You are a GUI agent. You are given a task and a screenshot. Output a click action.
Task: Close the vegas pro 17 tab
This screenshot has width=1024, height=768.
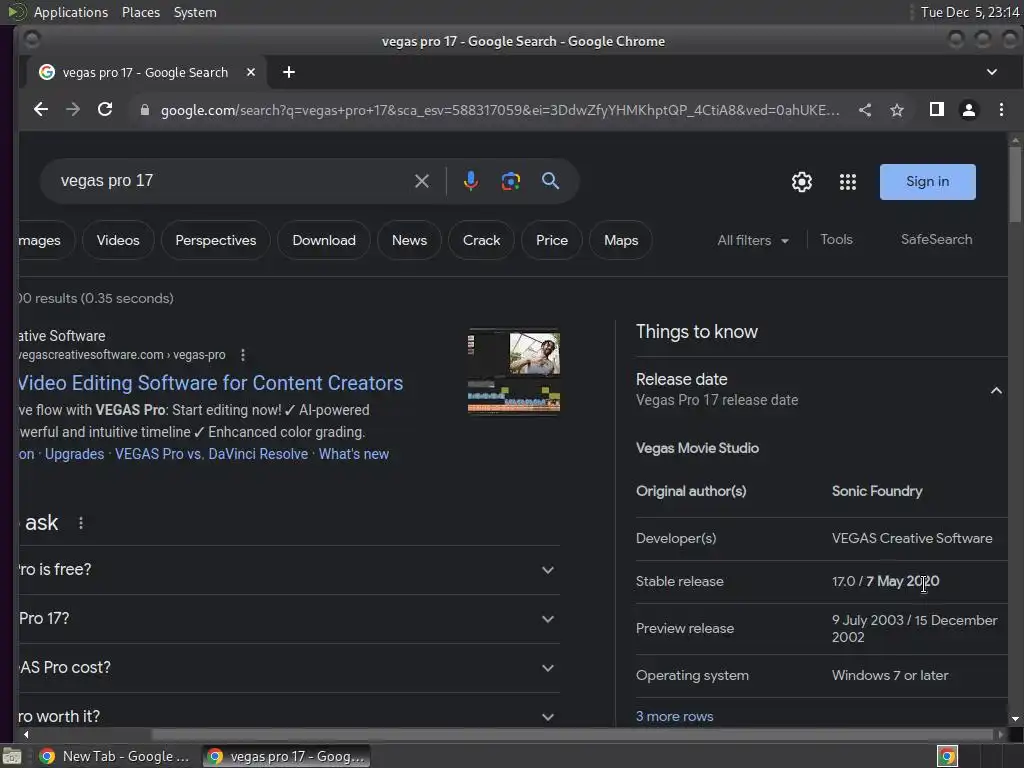click(251, 72)
